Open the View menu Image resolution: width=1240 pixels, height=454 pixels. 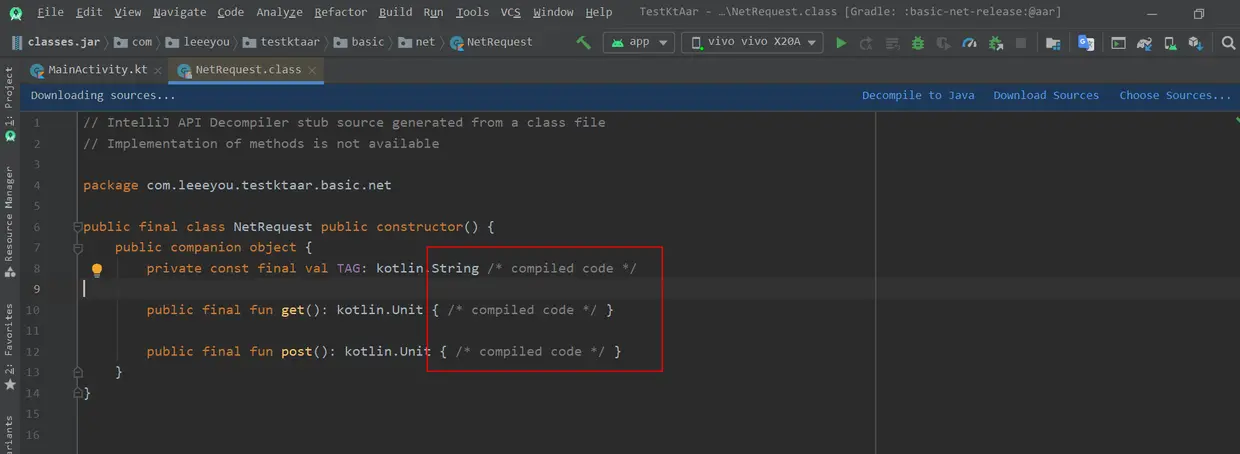coord(128,12)
